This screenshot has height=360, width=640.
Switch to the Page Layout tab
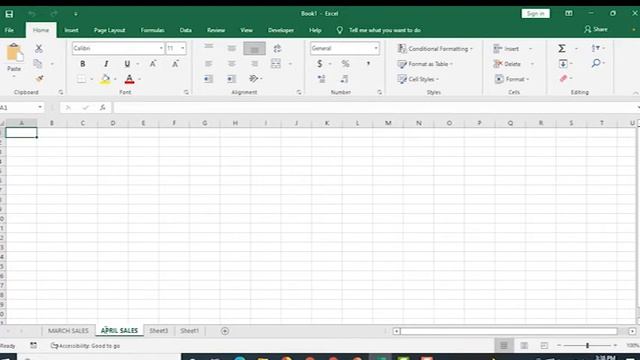click(109, 30)
